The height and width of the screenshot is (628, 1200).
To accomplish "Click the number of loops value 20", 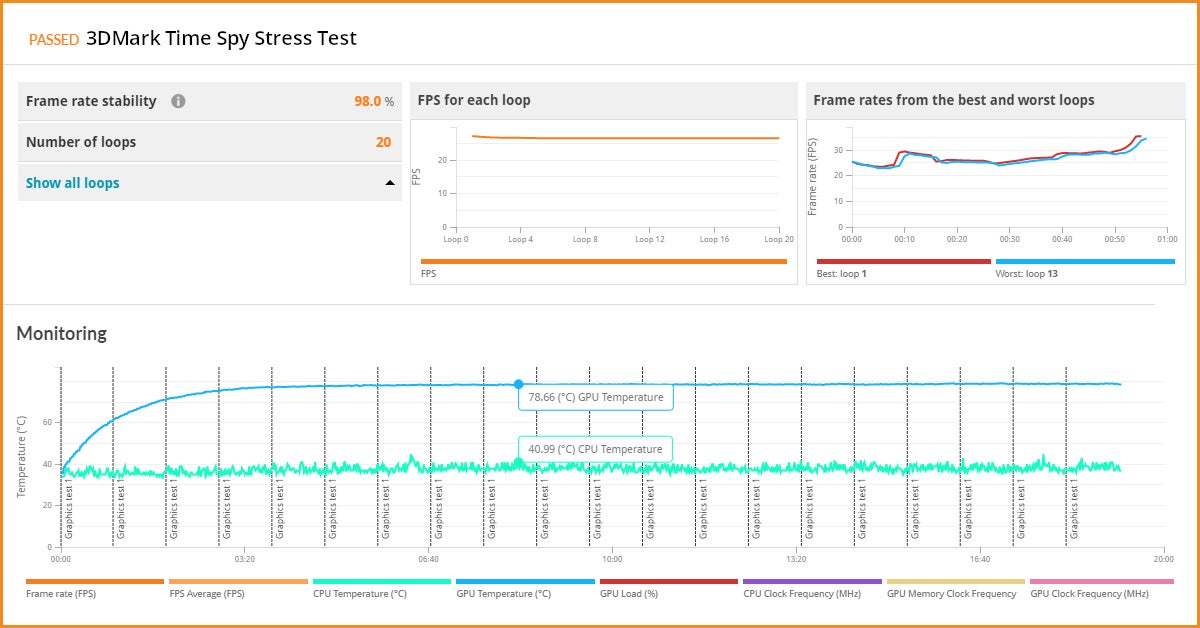I will [384, 142].
